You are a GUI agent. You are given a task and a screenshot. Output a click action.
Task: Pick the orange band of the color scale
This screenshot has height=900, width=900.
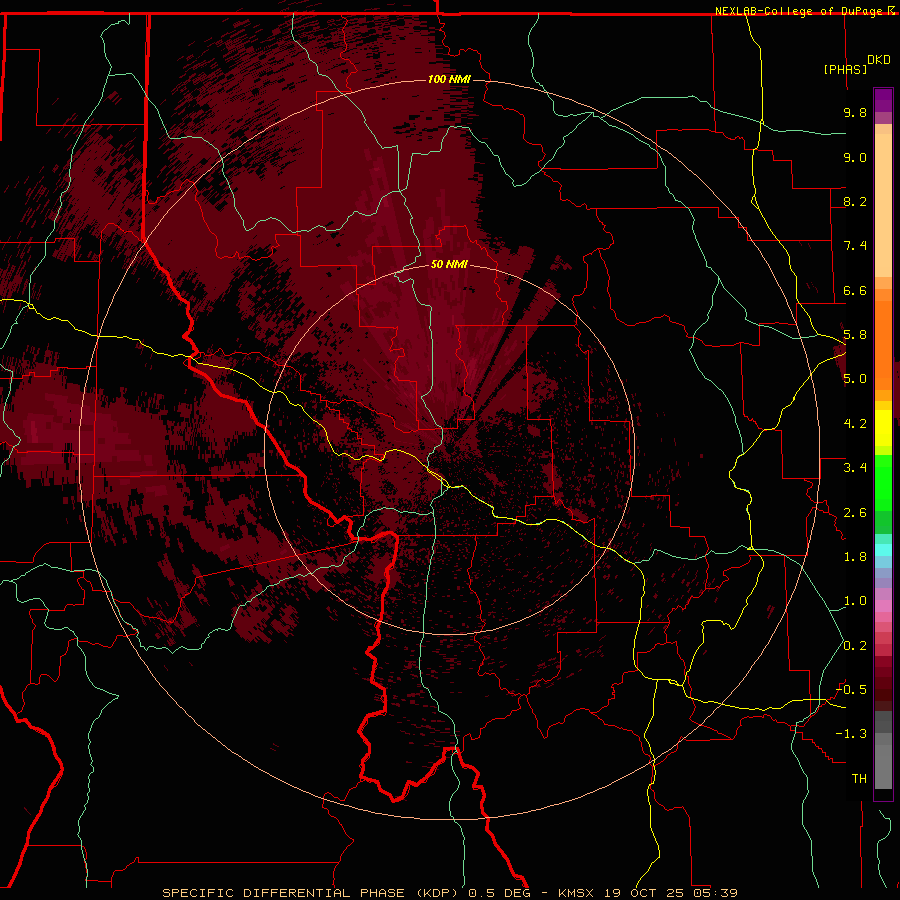[883, 345]
